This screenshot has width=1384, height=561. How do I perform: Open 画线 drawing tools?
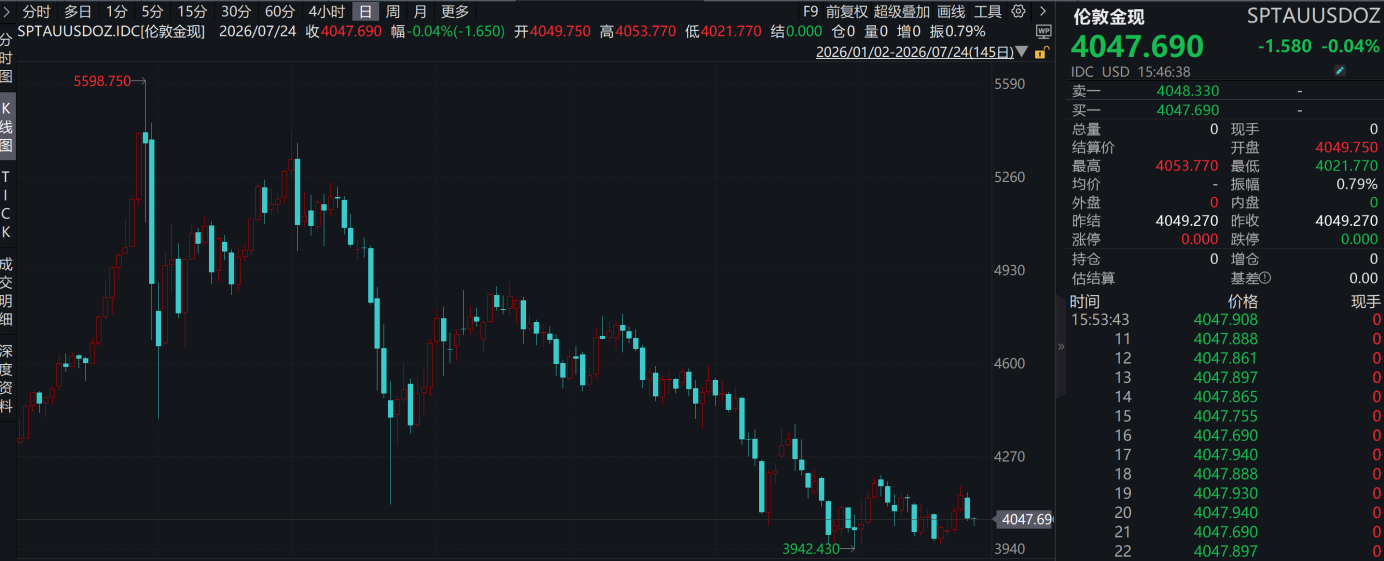951,11
